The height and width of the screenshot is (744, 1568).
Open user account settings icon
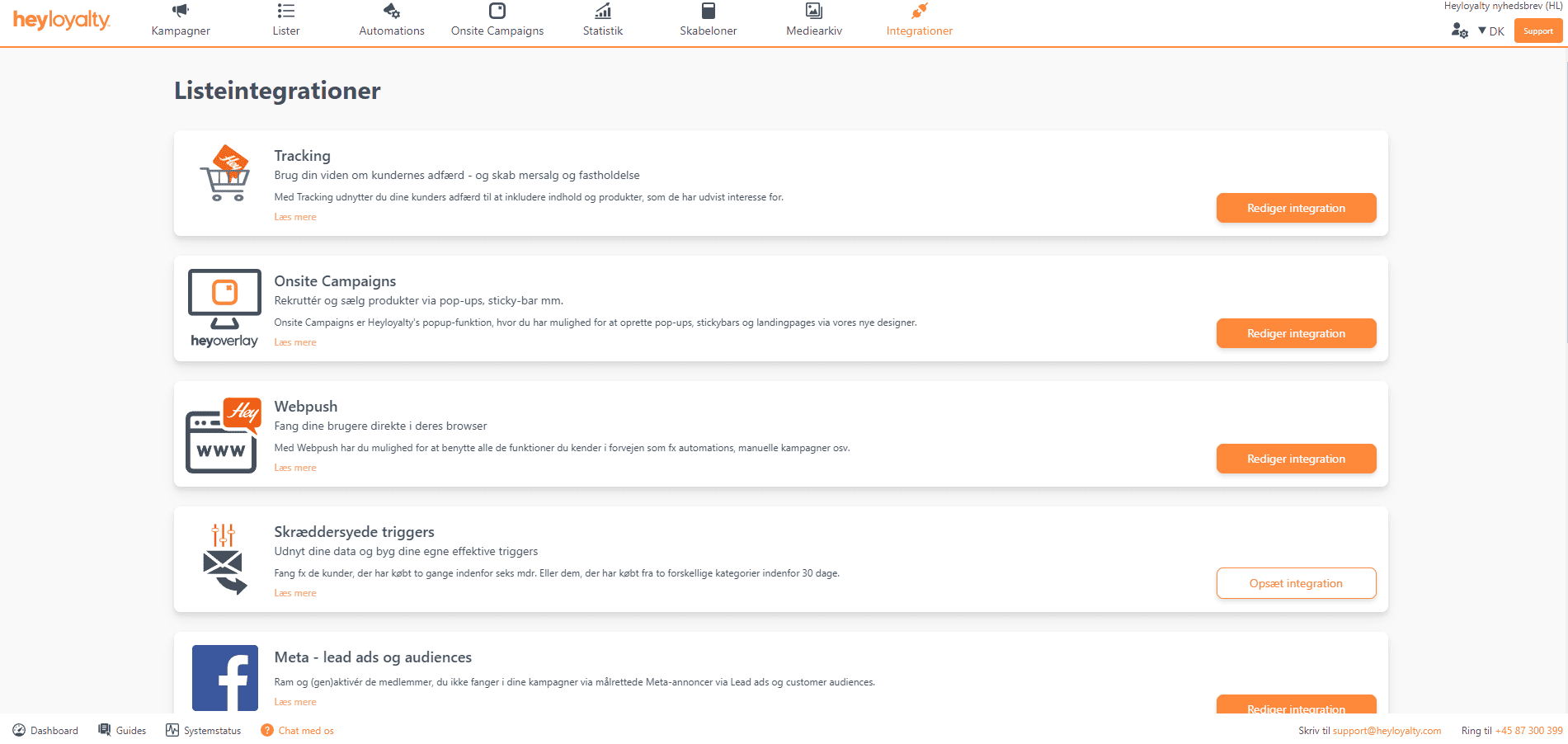1459,31
